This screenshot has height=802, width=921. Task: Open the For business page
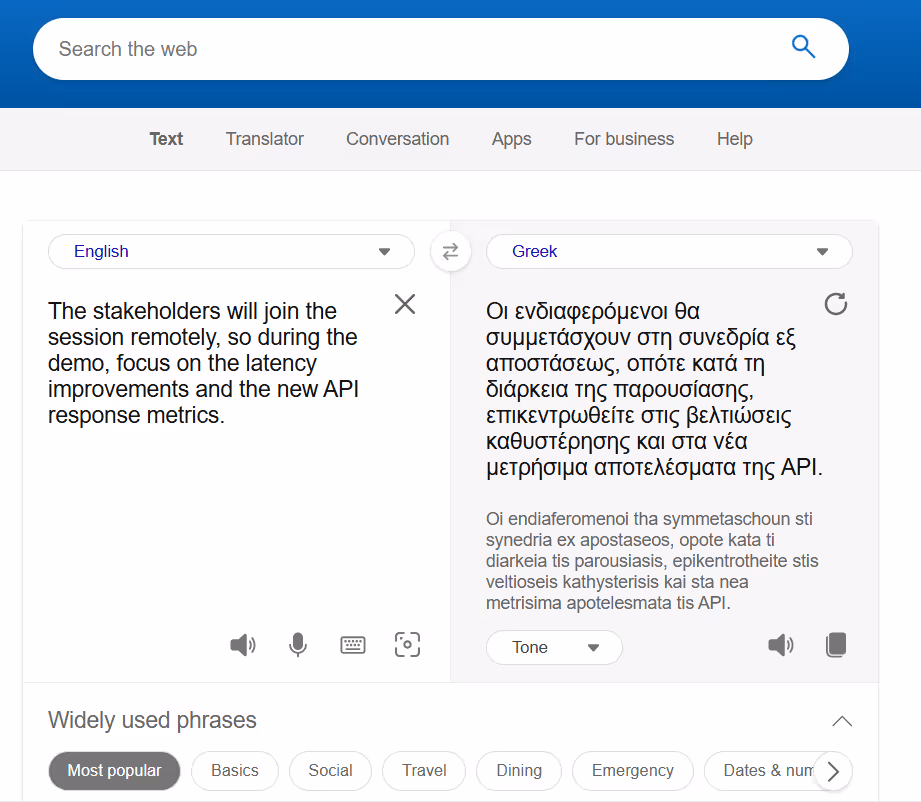coord(623,139)
